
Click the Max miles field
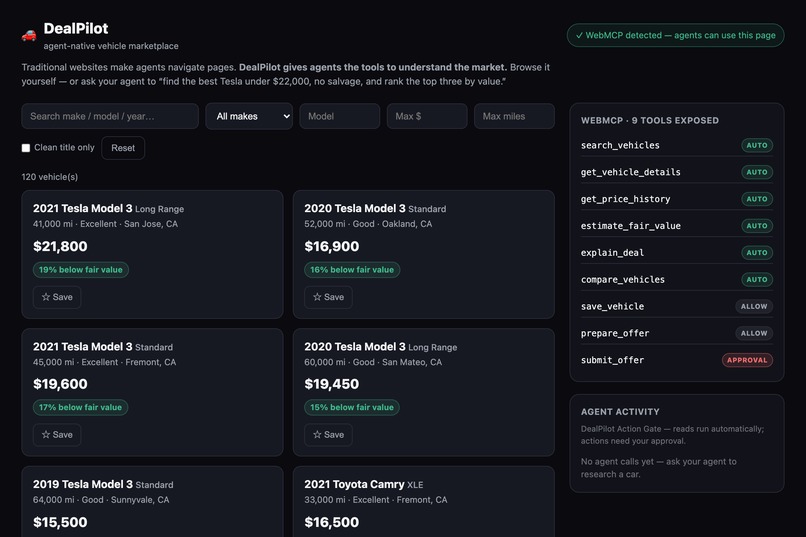click(514, 116)
